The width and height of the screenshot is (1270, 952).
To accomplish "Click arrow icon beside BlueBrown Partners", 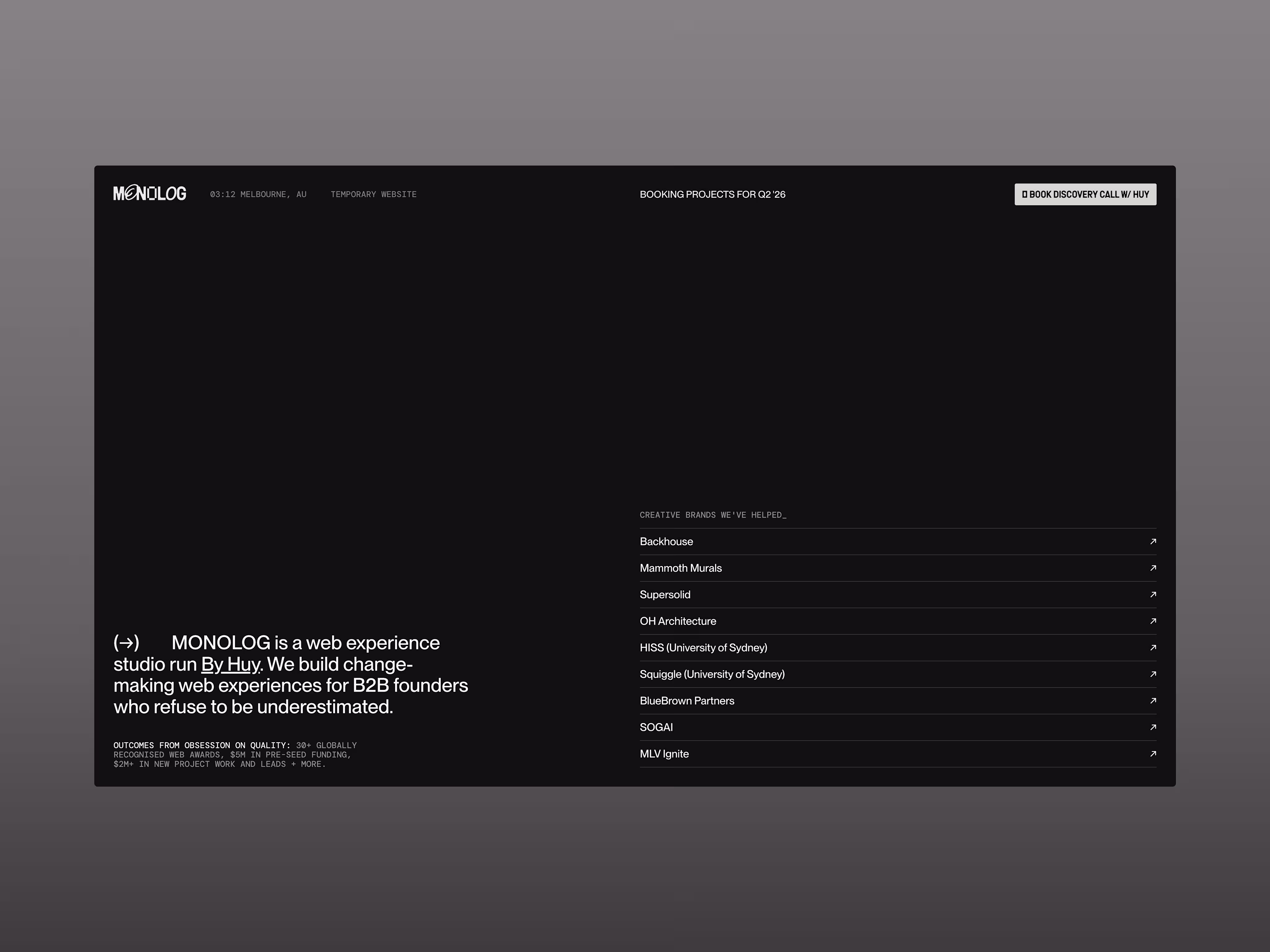I will pyautogui.click(x=1153, y=701).
